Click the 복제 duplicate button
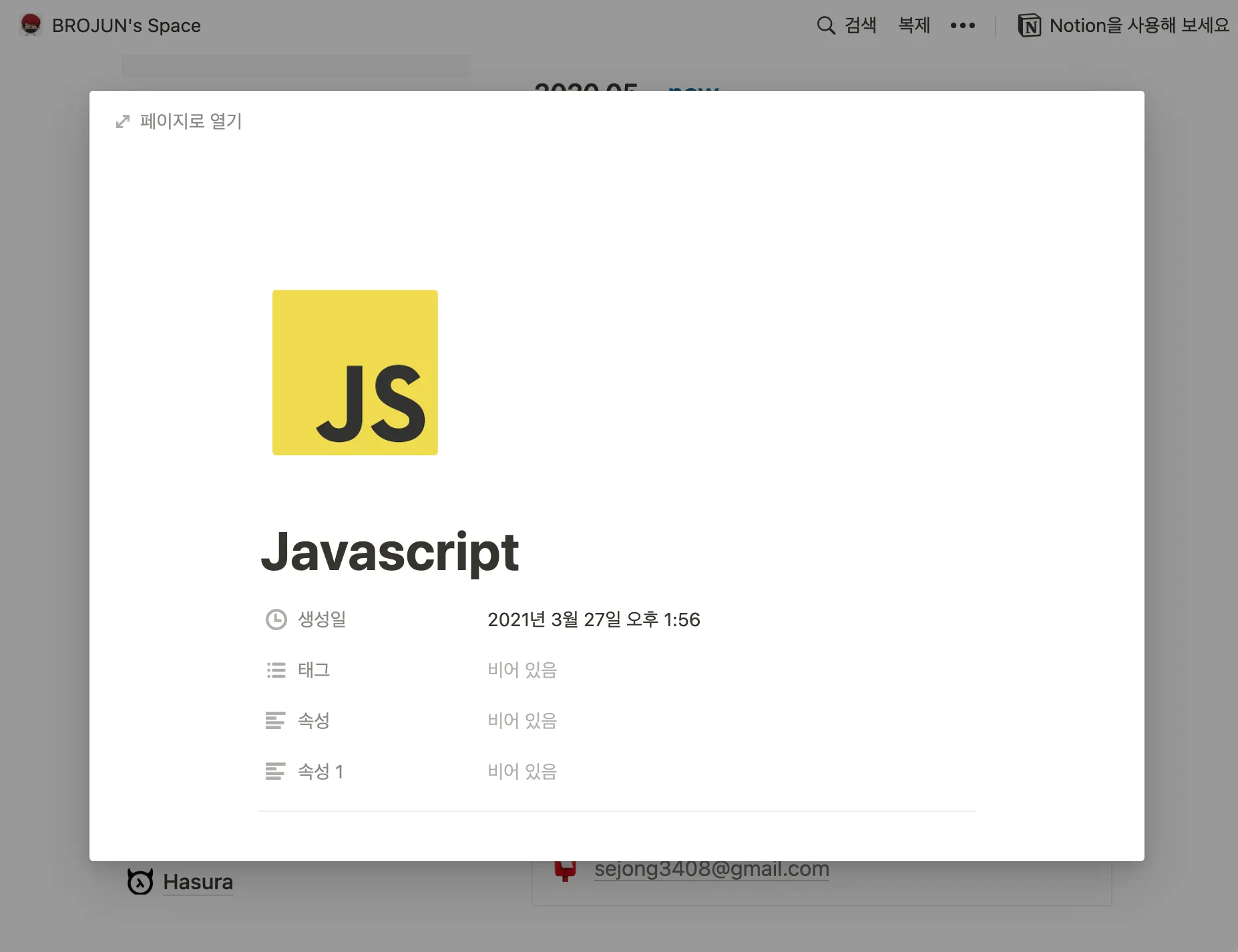The image size is (1238, 952). tap(914, 25)
